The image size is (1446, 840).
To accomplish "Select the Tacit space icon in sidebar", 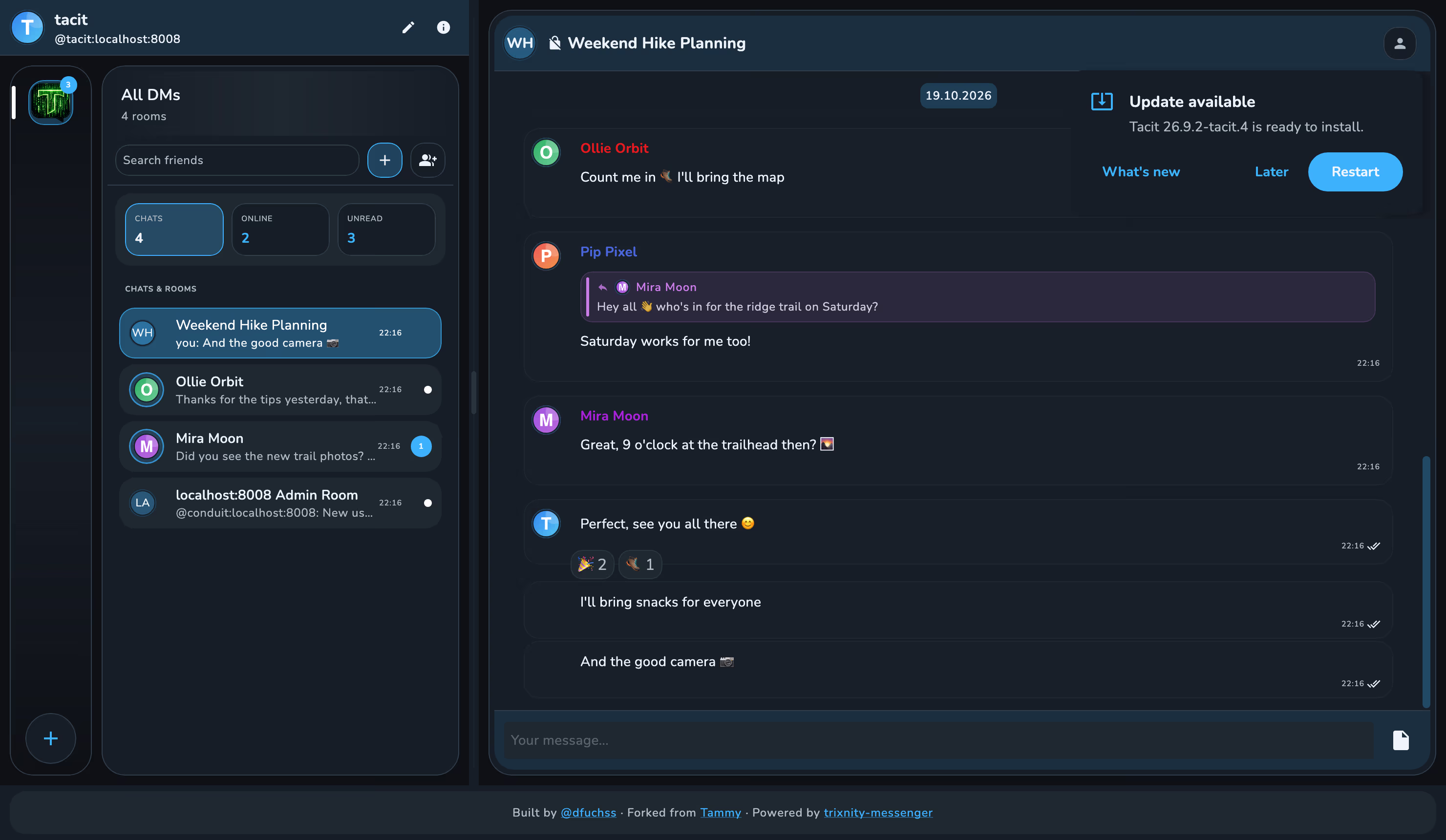I will coord(51,103).
